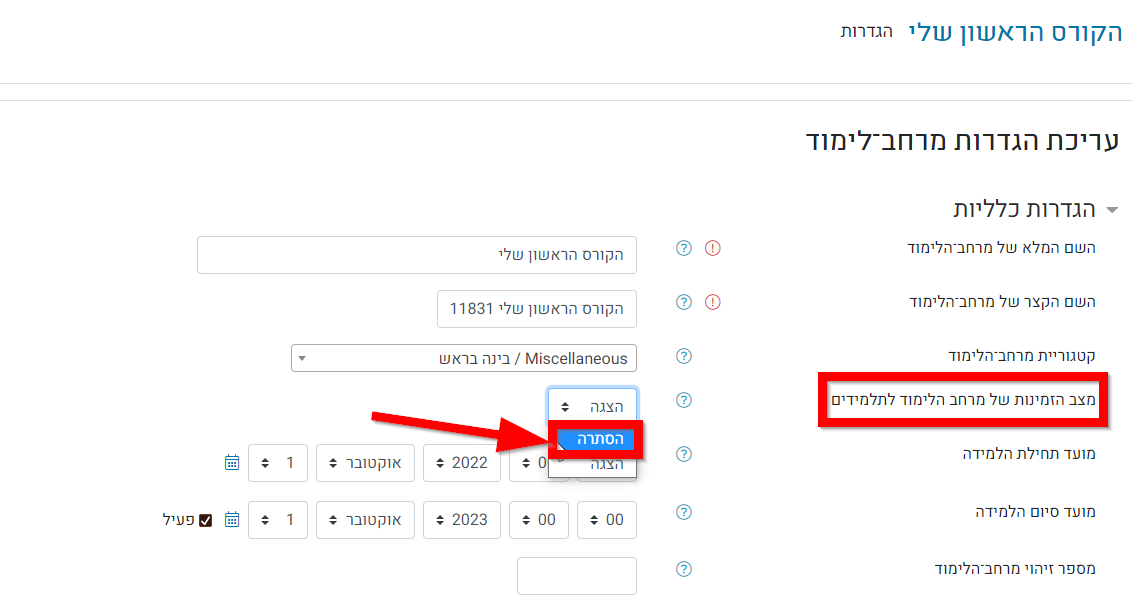Screen dimensions: 1133x605
Task: Open the end date minute dropdown
Action: 607,520
